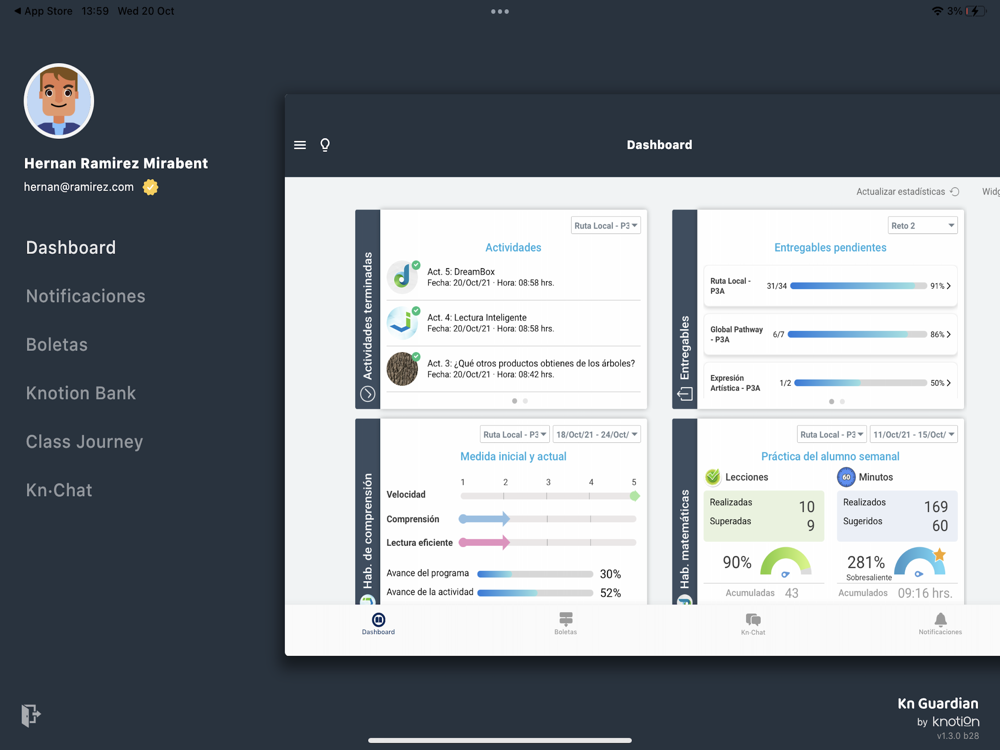Select Notificaciones in the side menu

[x=85, y=296]
